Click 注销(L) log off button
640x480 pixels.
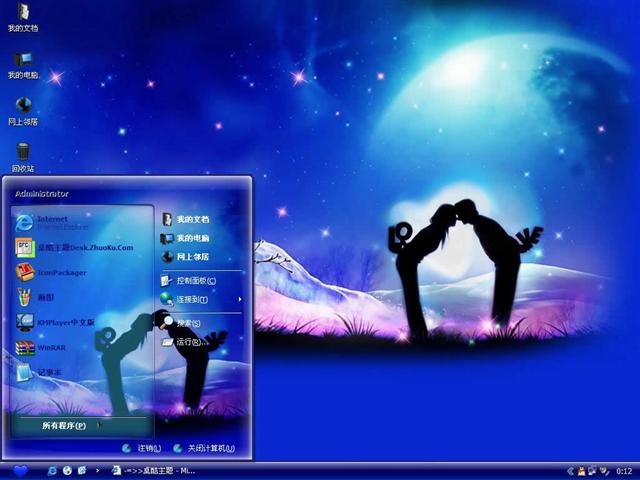[x=142, y=449]
